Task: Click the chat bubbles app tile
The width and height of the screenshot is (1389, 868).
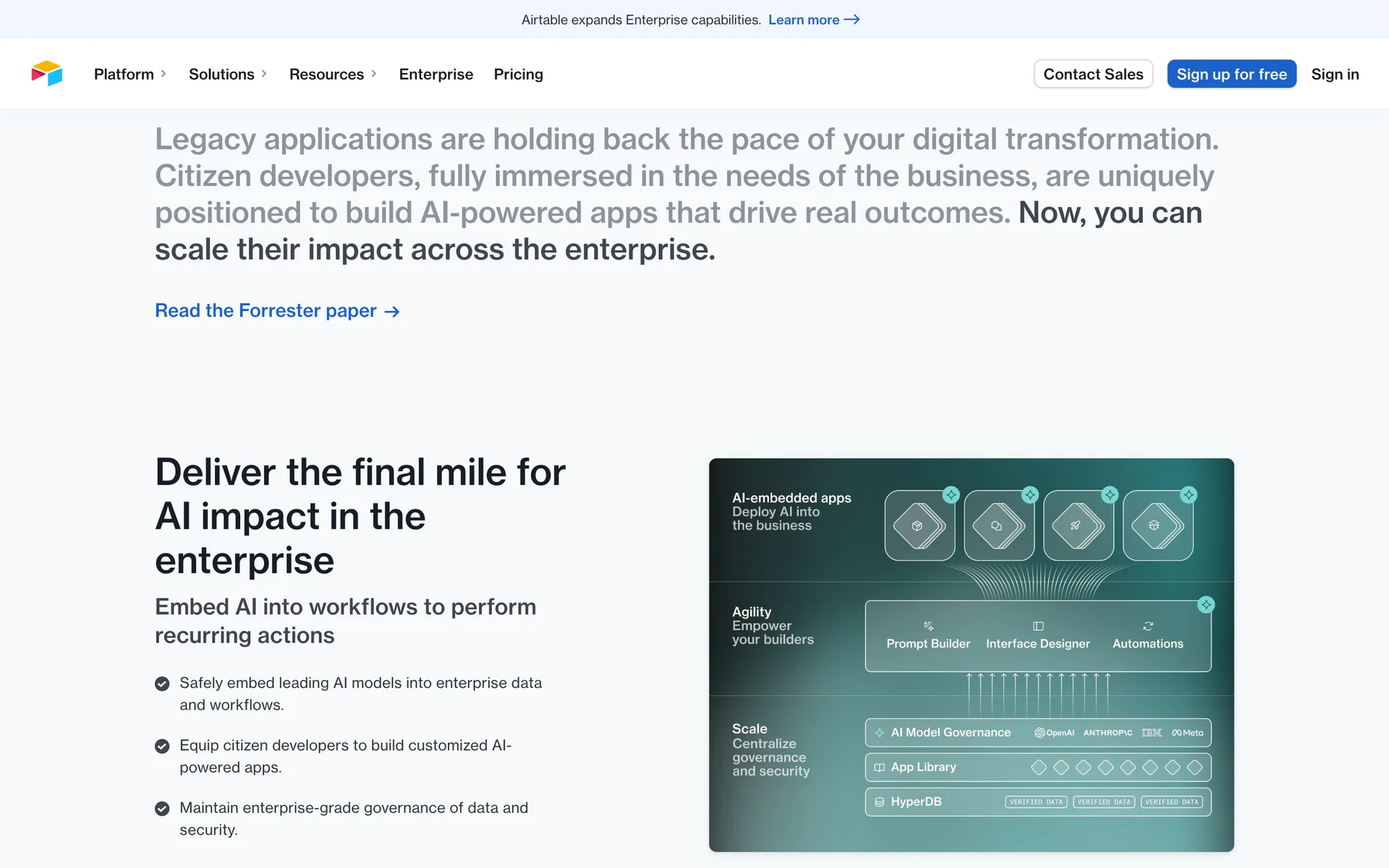Action: (x=997, y=526)
